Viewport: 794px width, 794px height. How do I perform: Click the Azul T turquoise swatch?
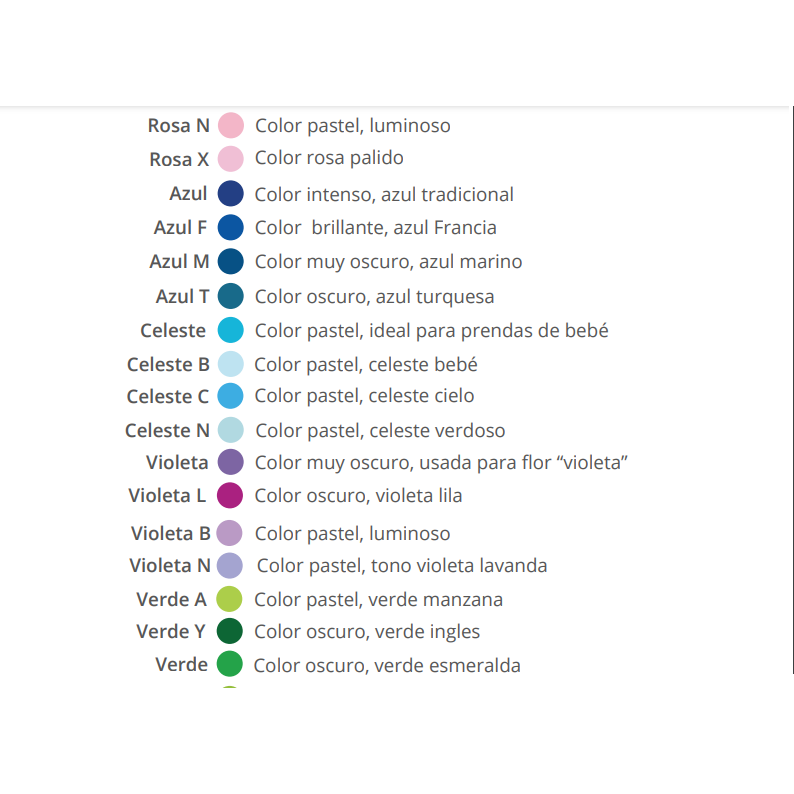231,296
